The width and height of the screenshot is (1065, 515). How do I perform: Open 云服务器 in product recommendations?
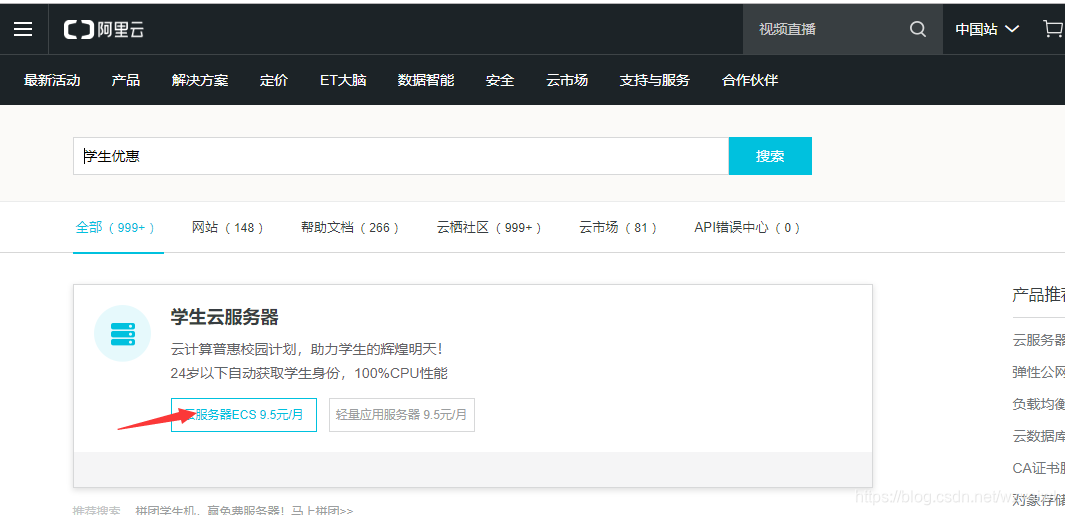pyautogui.click(x=1039, y=340)
